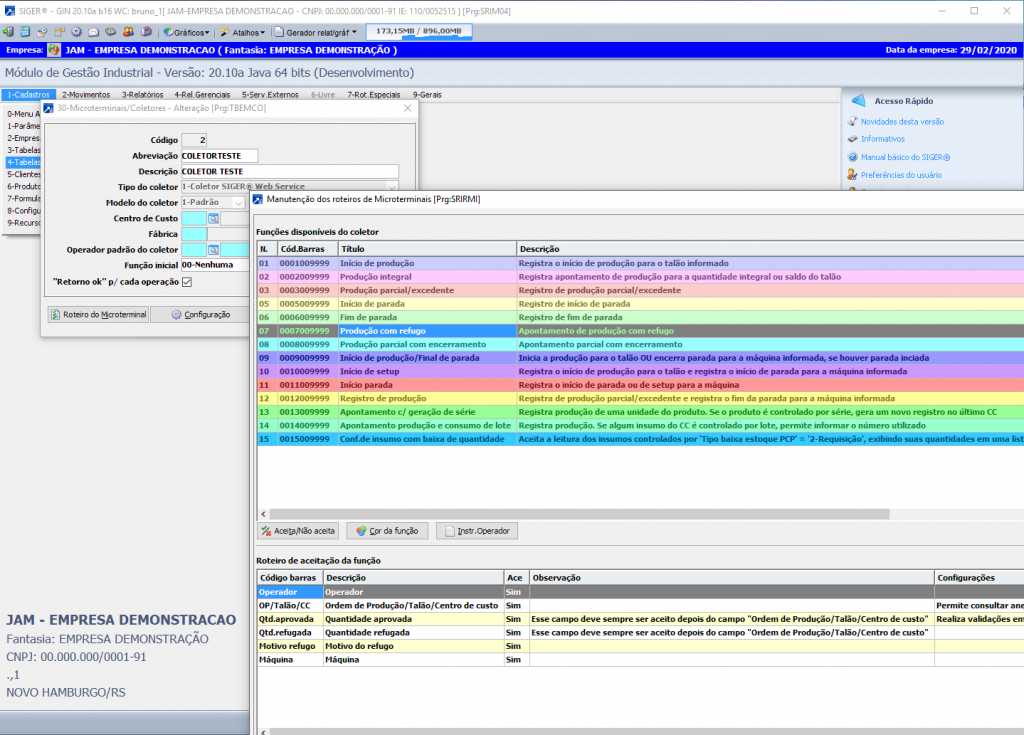Click the Instr.Operador button
Viewport: 1024px width, 735px height.
(x=476, y=530)
